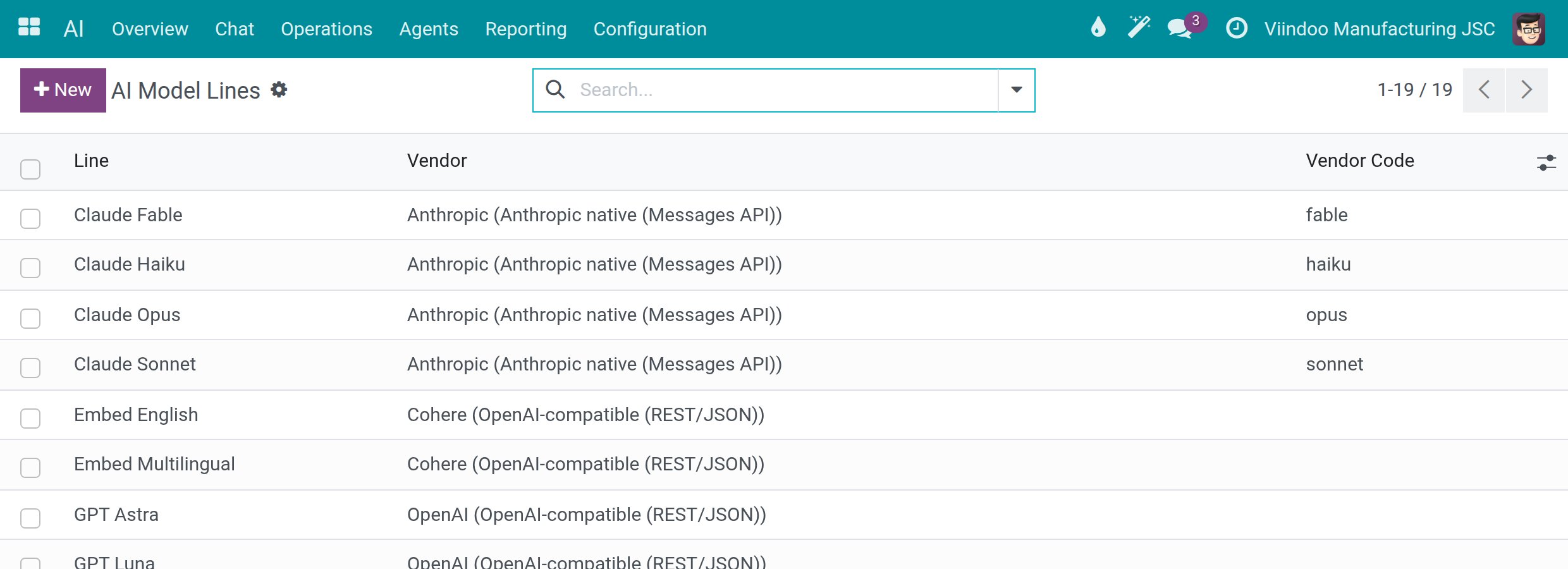
Task: Toggle the select-all checkbox in header
Action: (30, 169)
